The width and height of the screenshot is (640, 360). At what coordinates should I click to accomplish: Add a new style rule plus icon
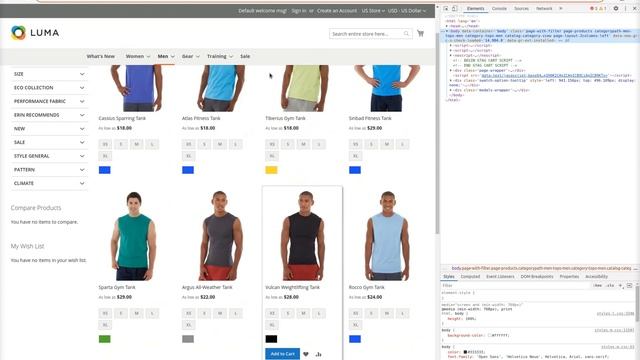click(x=620, y=286)
